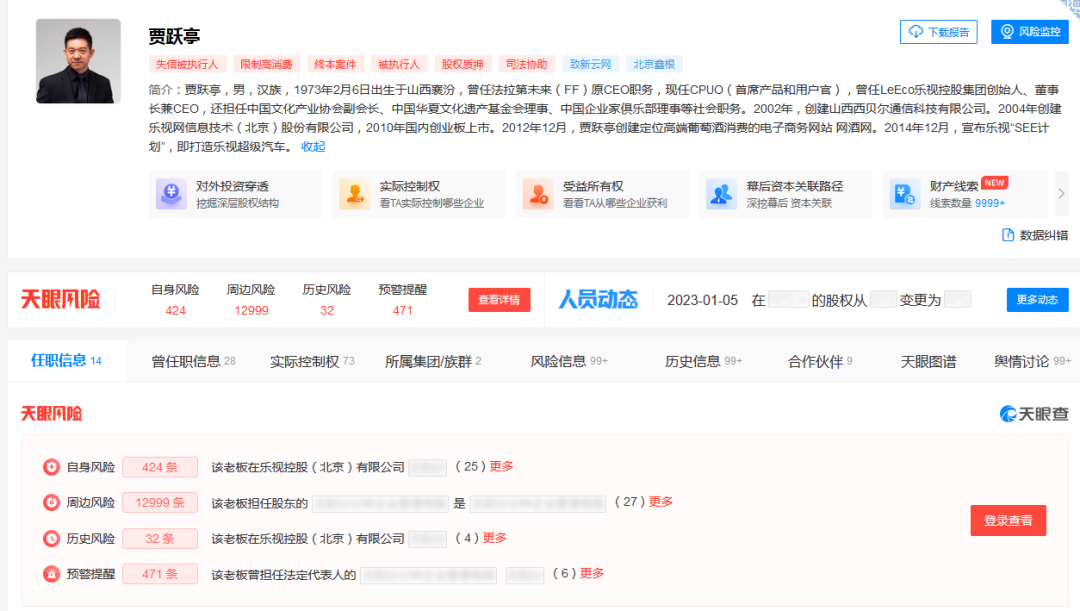Screen dimensions: 1080x611
Task: Open the 舆情讨论 tab
Action: coord(1020,361)
